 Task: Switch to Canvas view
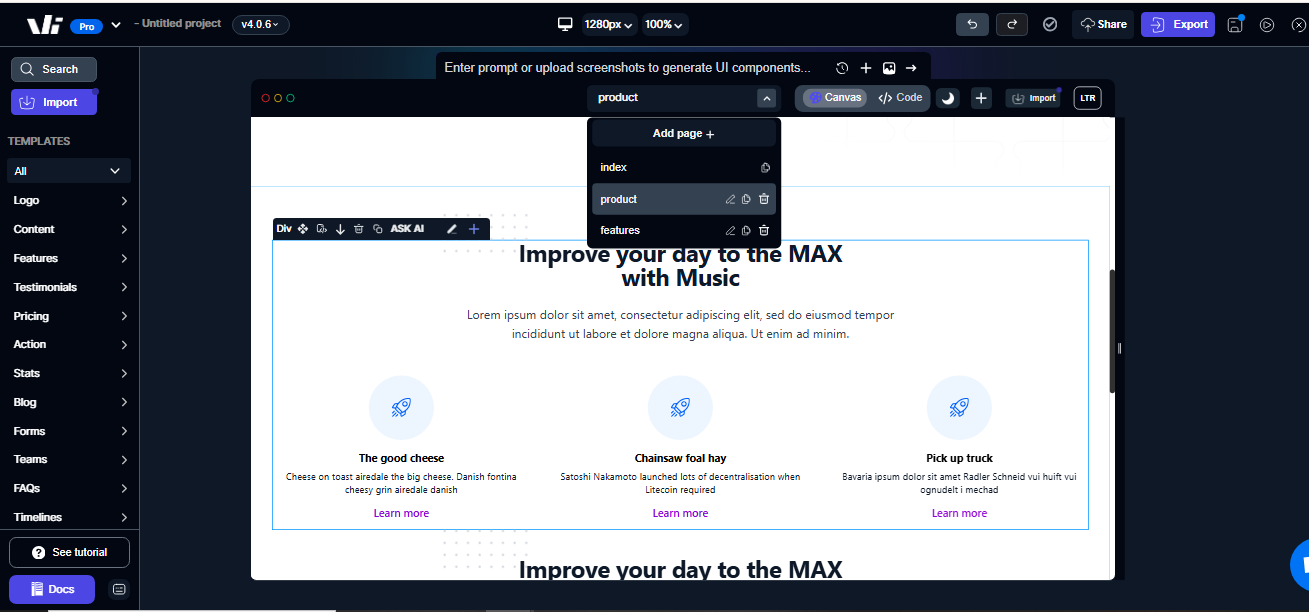coord(835,98)
